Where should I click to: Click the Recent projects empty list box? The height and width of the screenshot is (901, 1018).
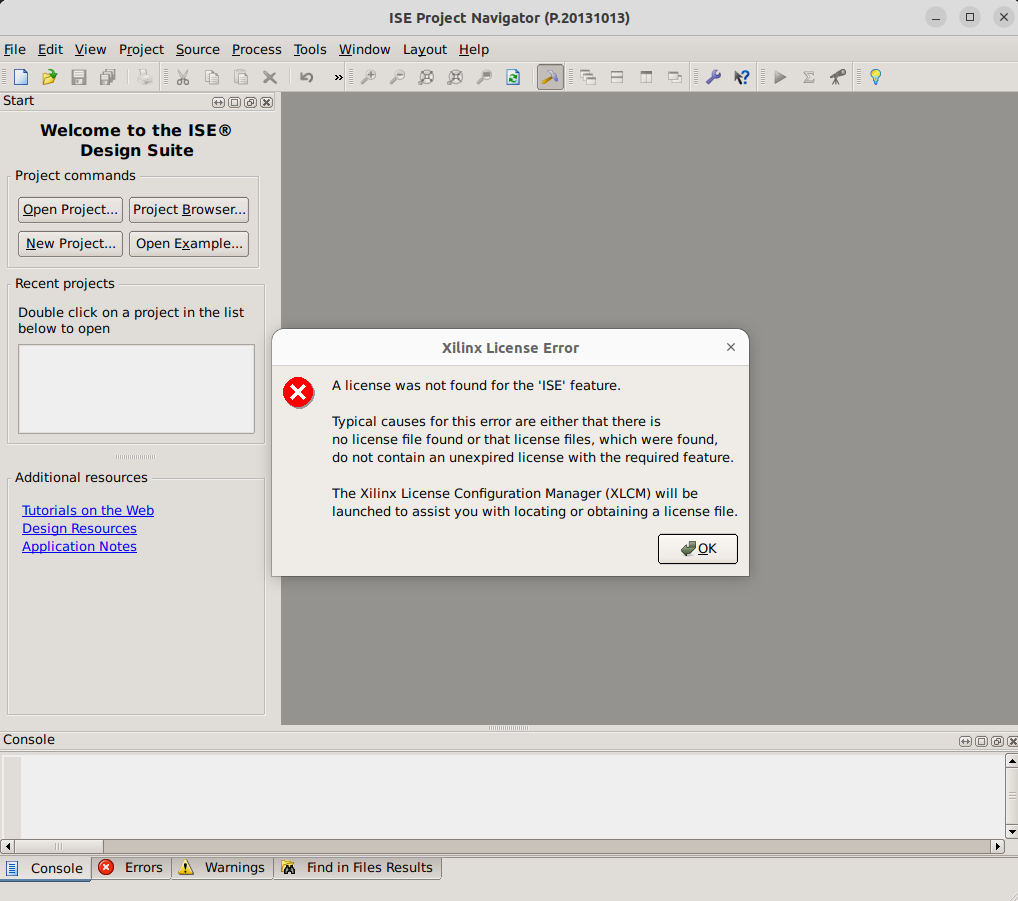pos(136,389)
